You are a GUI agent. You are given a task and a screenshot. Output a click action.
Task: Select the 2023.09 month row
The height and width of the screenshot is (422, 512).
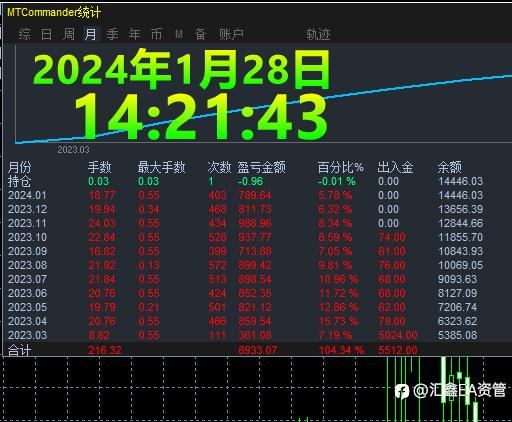(x=256, y=251)
